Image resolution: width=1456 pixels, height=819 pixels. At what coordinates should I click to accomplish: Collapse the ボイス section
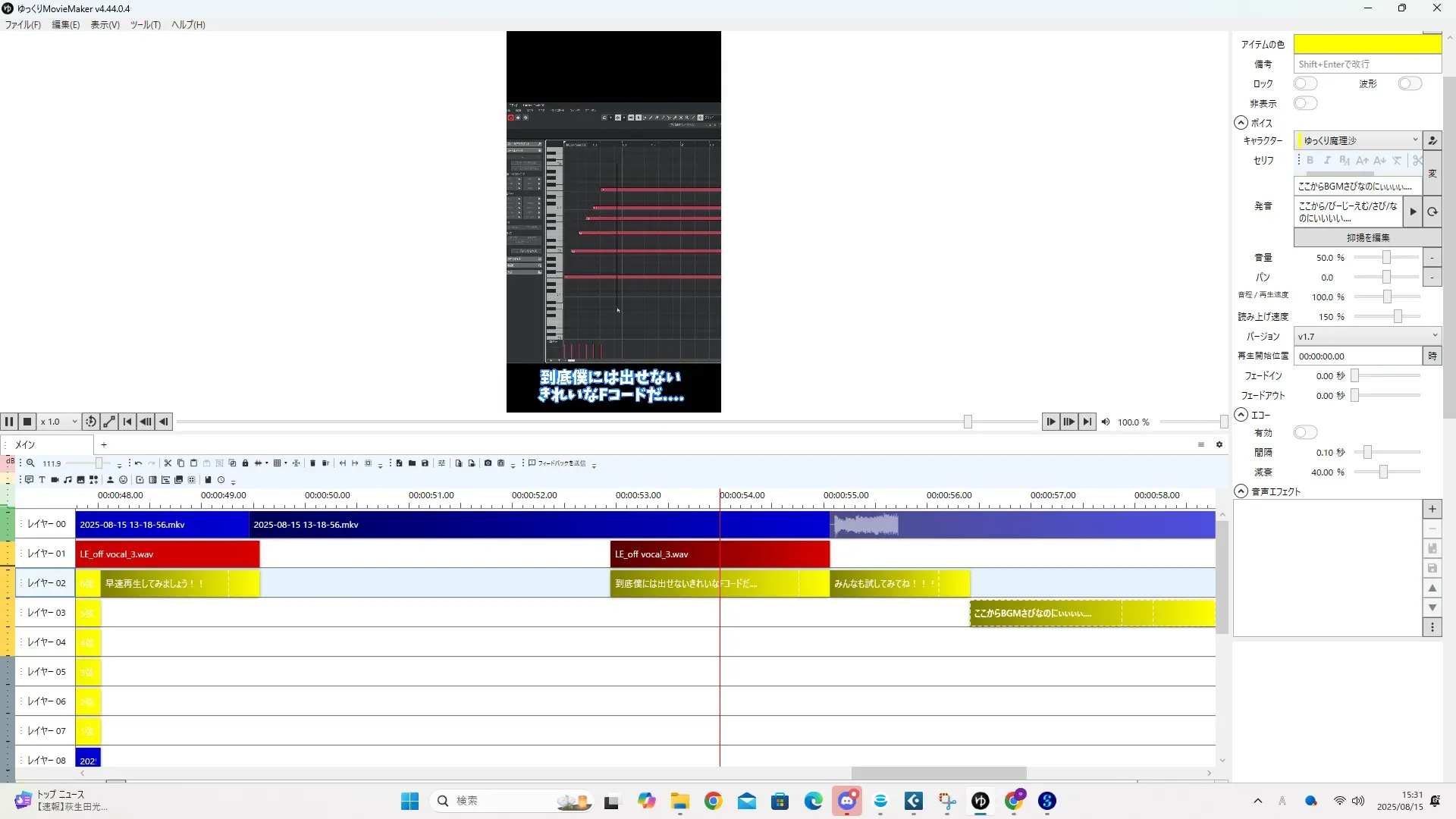pyautogui.click(x=1241, y=123)
